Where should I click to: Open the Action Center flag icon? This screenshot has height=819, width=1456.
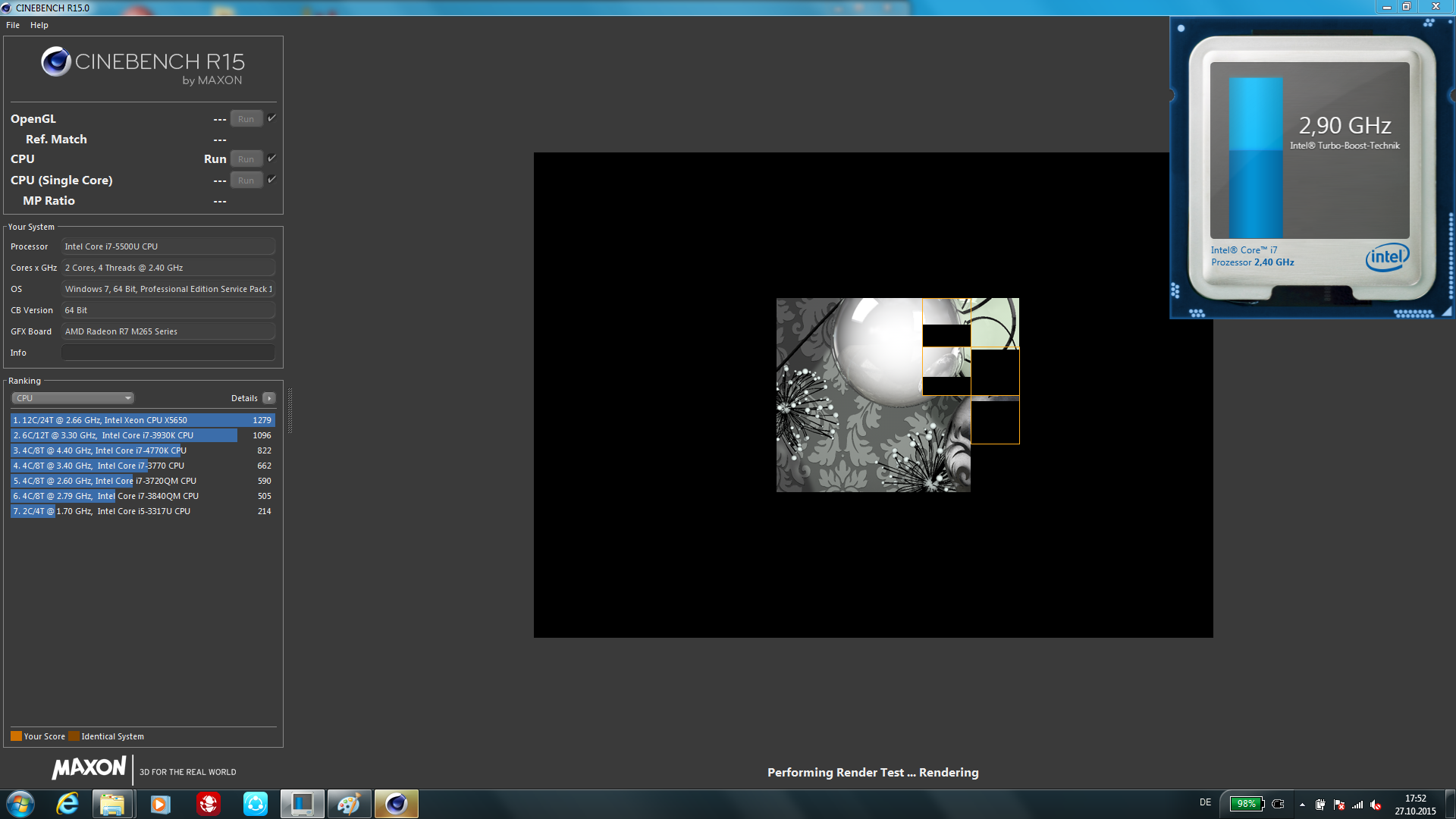click(x=1339, y=805)
